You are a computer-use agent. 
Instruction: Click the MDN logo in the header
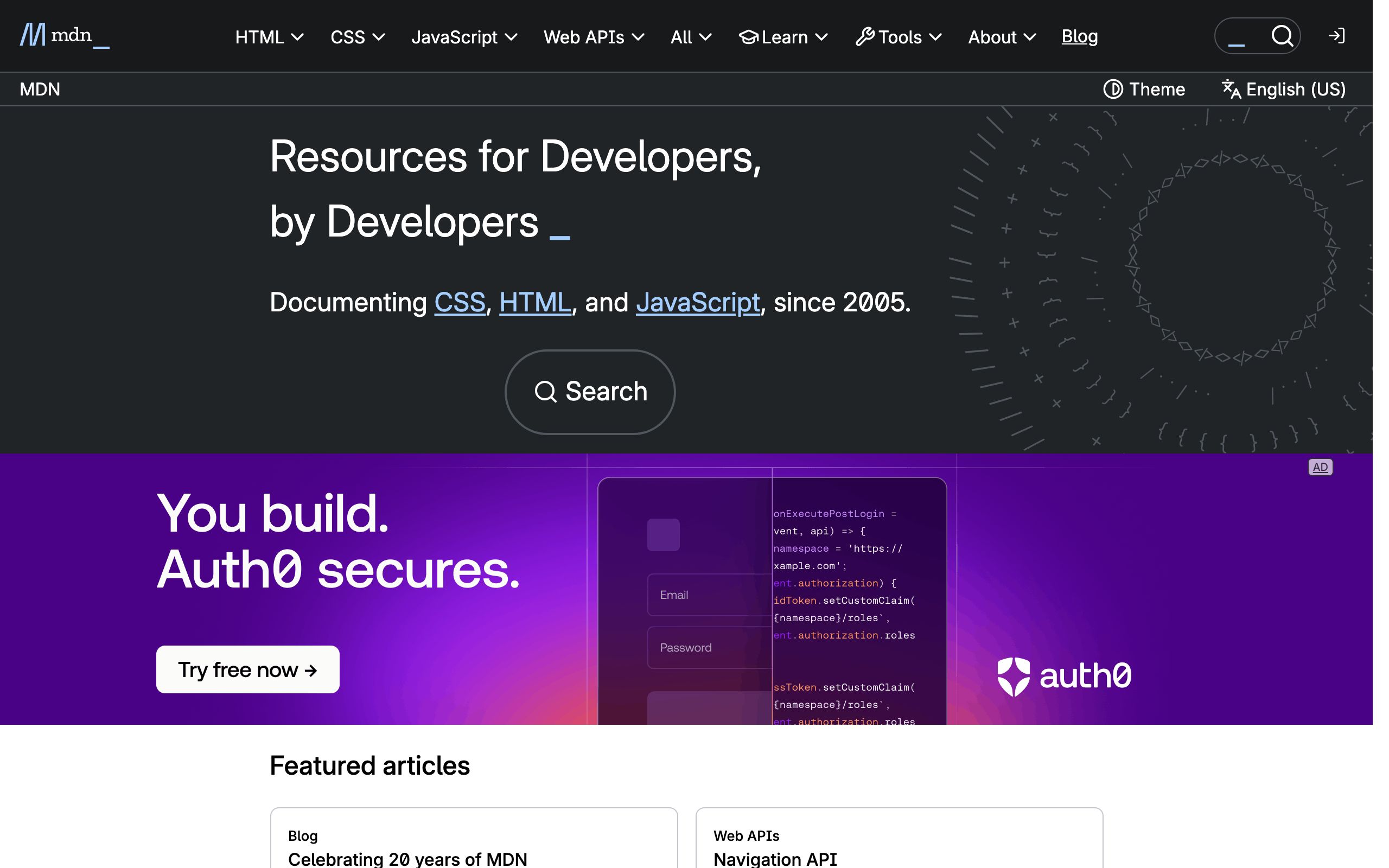click(64, 36)
